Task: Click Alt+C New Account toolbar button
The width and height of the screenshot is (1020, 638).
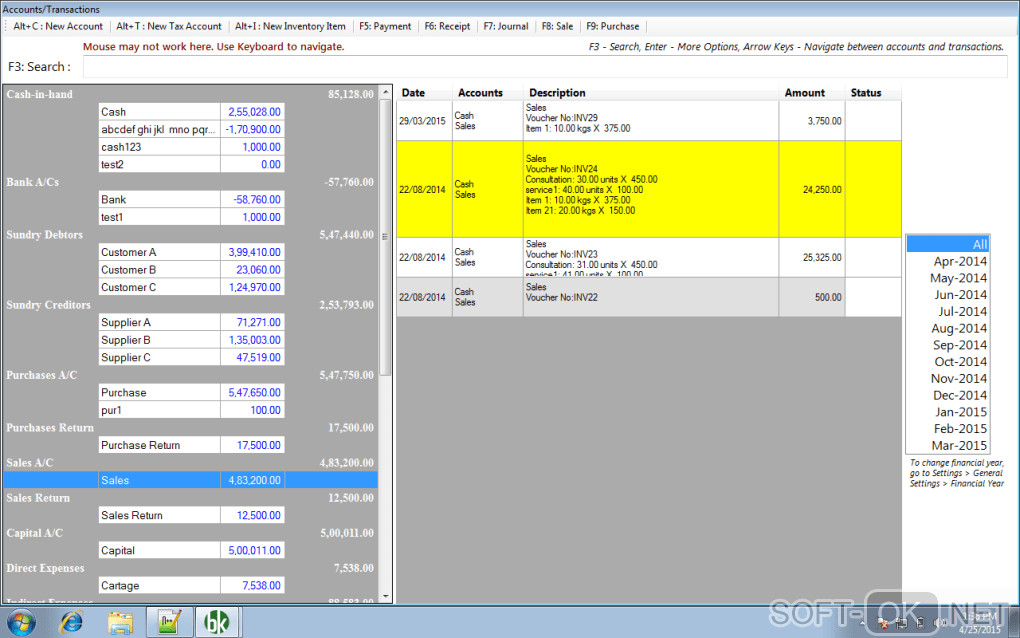Action: [x=57, y=27]
